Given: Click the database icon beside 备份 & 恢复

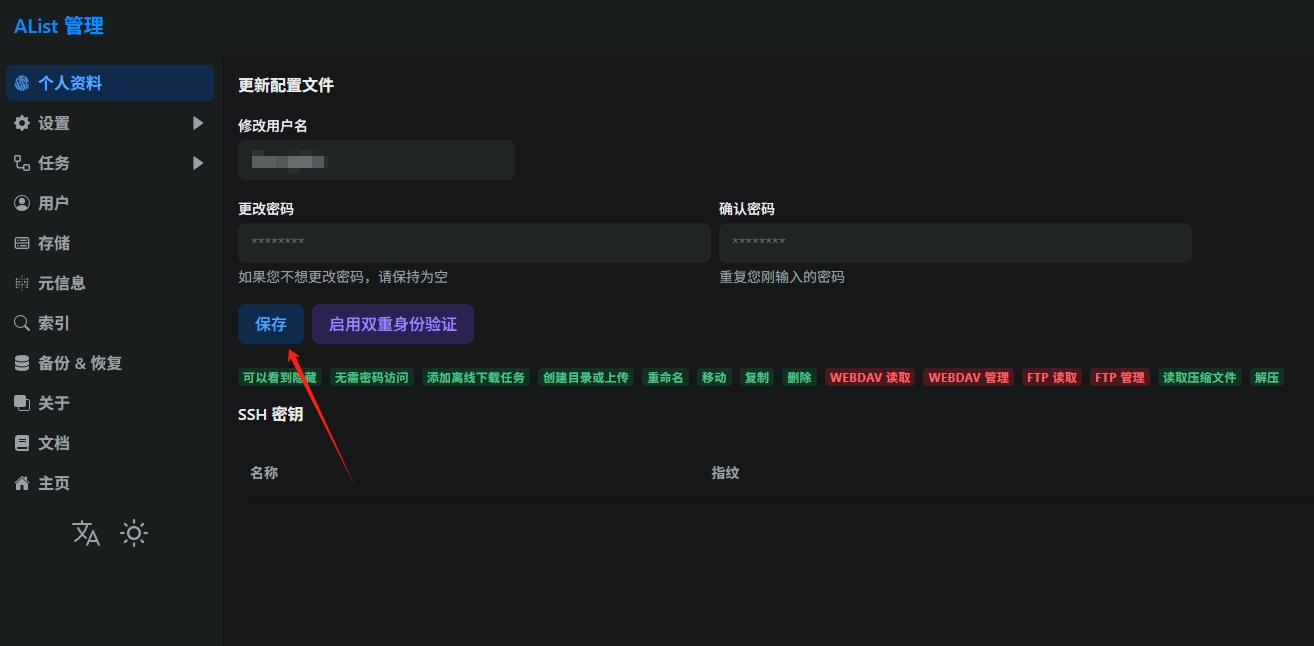Looking at the screenshot, I should (22, 363).
